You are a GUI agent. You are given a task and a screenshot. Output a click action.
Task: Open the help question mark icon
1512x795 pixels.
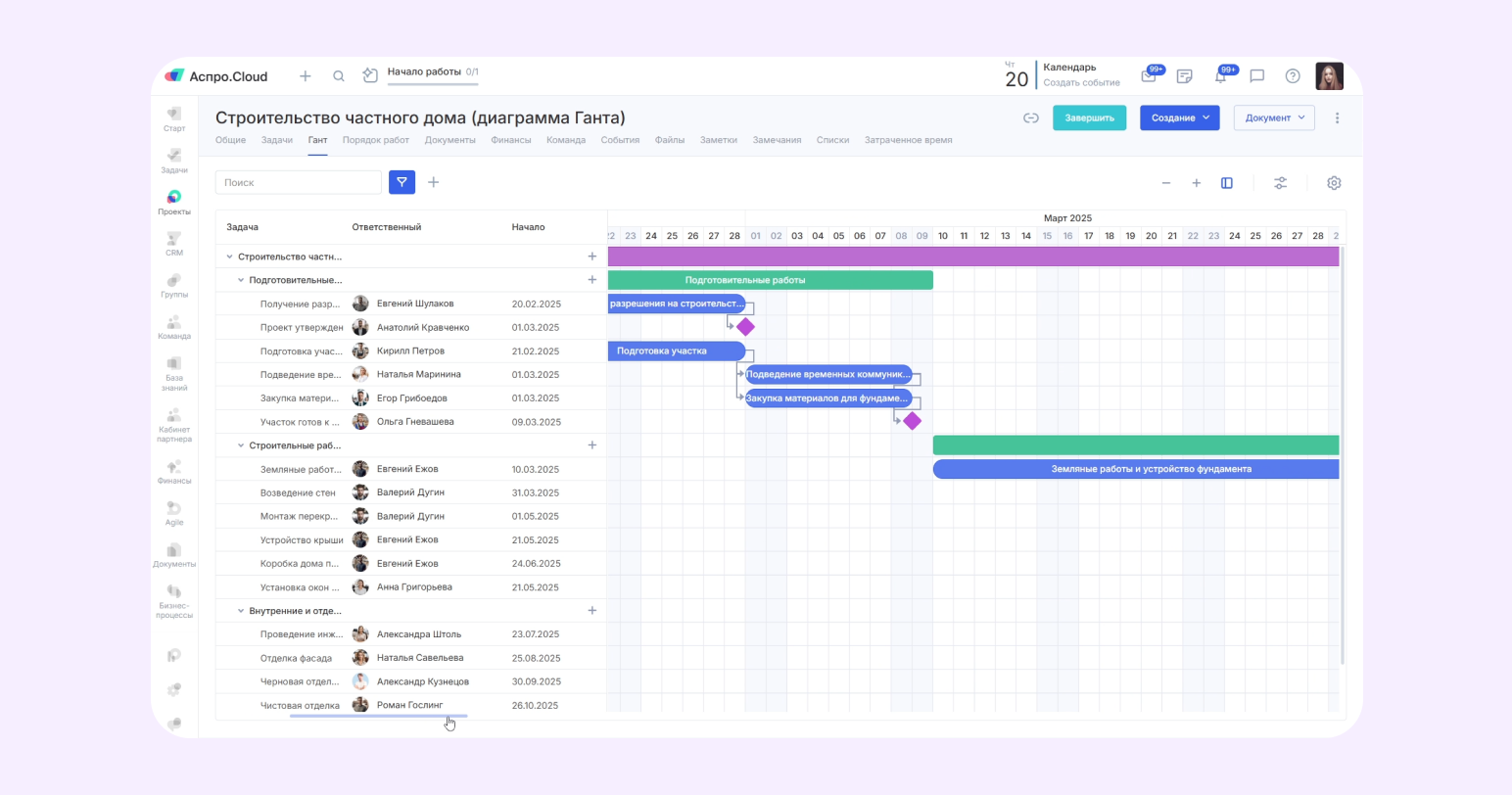(x=1293, y=75)
